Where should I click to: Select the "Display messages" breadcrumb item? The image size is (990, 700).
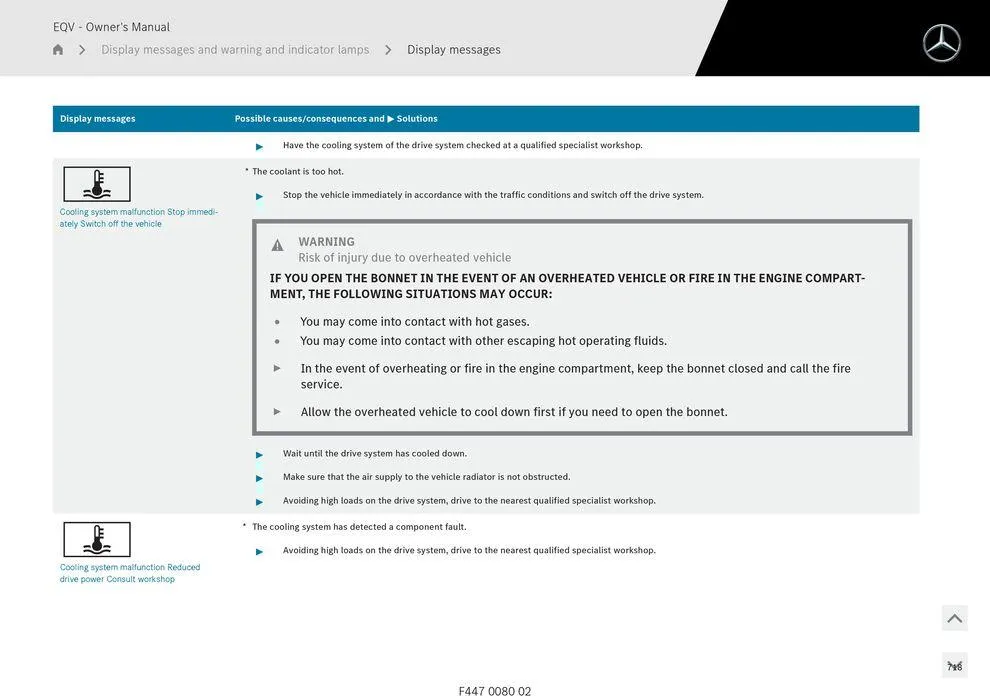coord(453,47)
